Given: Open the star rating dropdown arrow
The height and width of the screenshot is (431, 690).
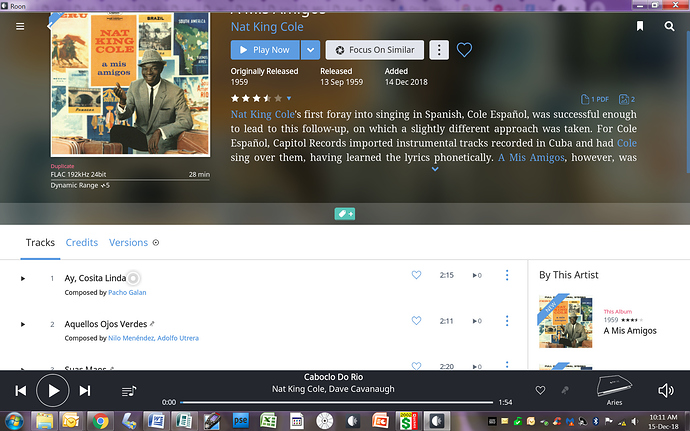Looking at the screenshot, I should [x=289, y=98].
